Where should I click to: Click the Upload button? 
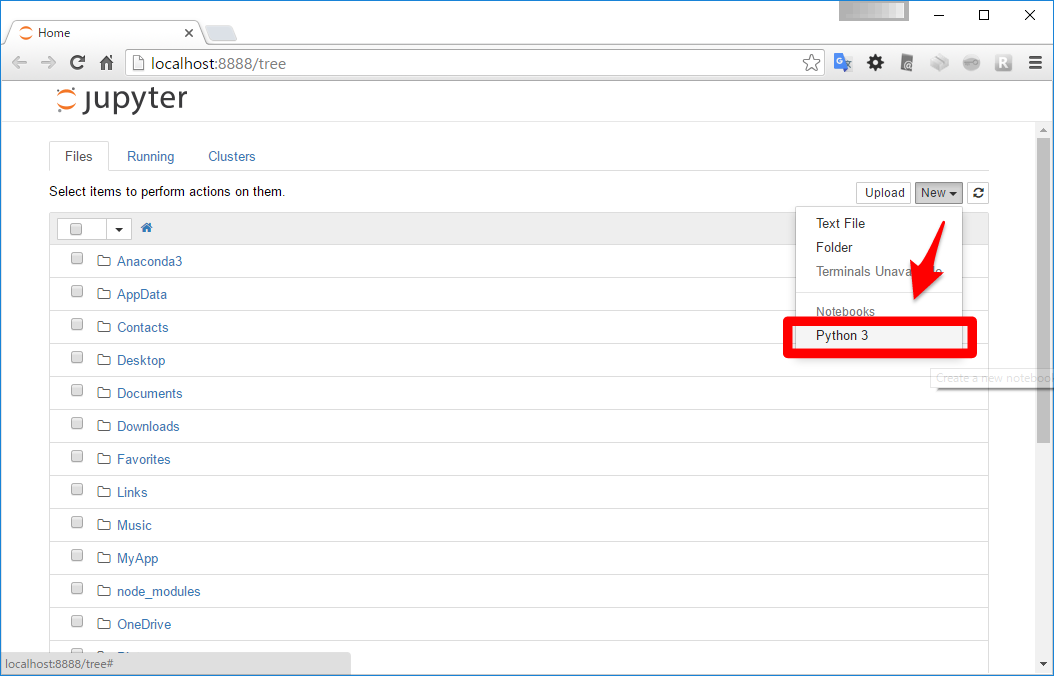(x=884, y=193)
